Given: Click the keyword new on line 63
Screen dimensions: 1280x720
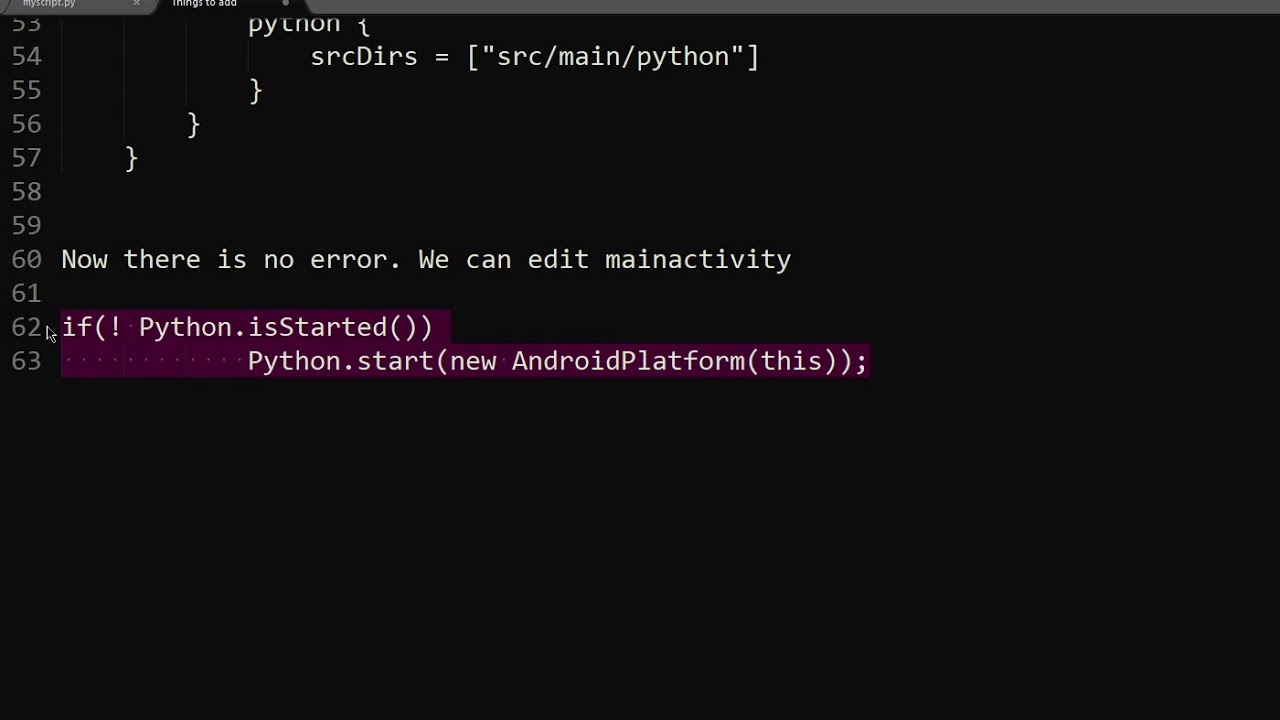Looking at the screenshot, I should (472, 362).
